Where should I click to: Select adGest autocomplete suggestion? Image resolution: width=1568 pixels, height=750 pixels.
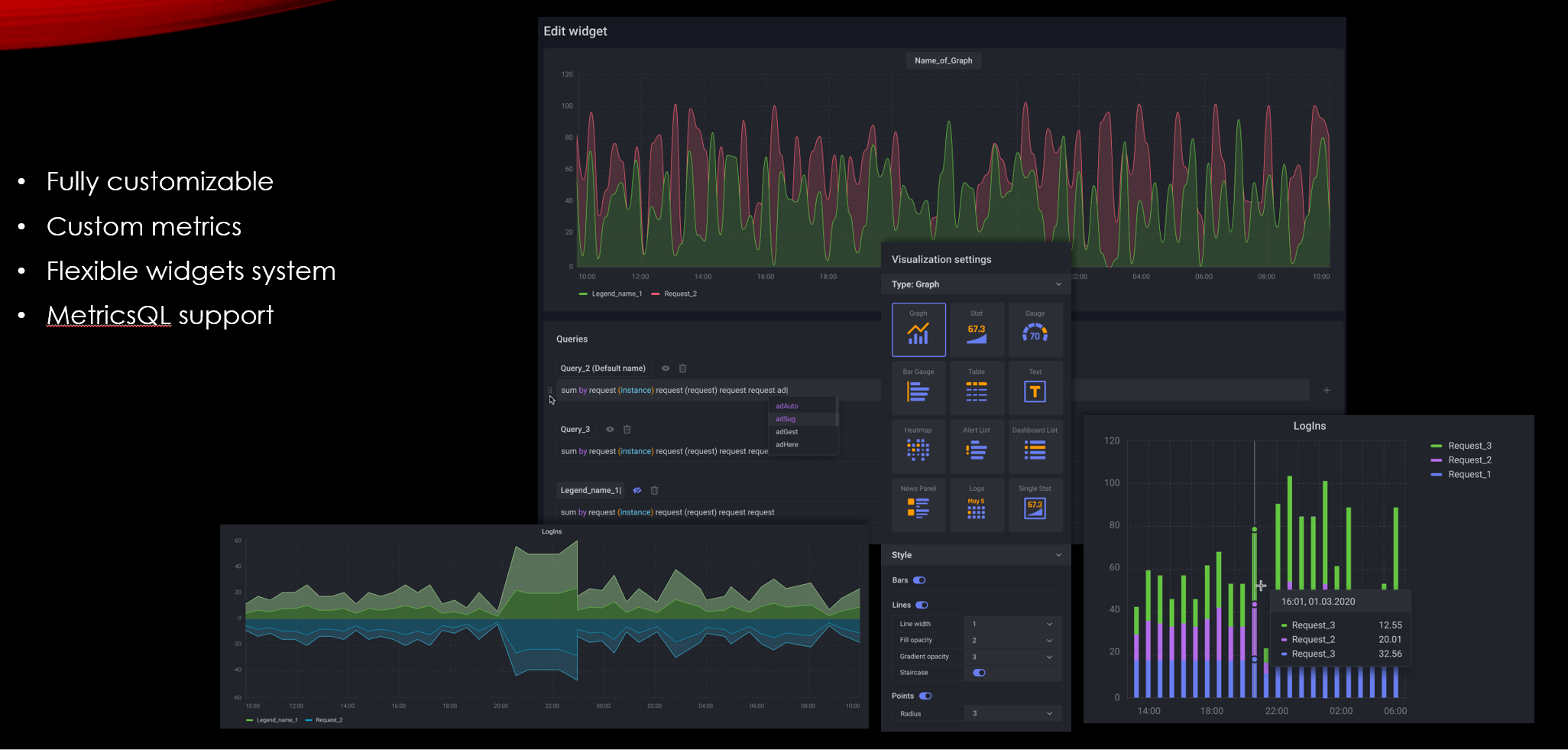[x=787, y=432]
